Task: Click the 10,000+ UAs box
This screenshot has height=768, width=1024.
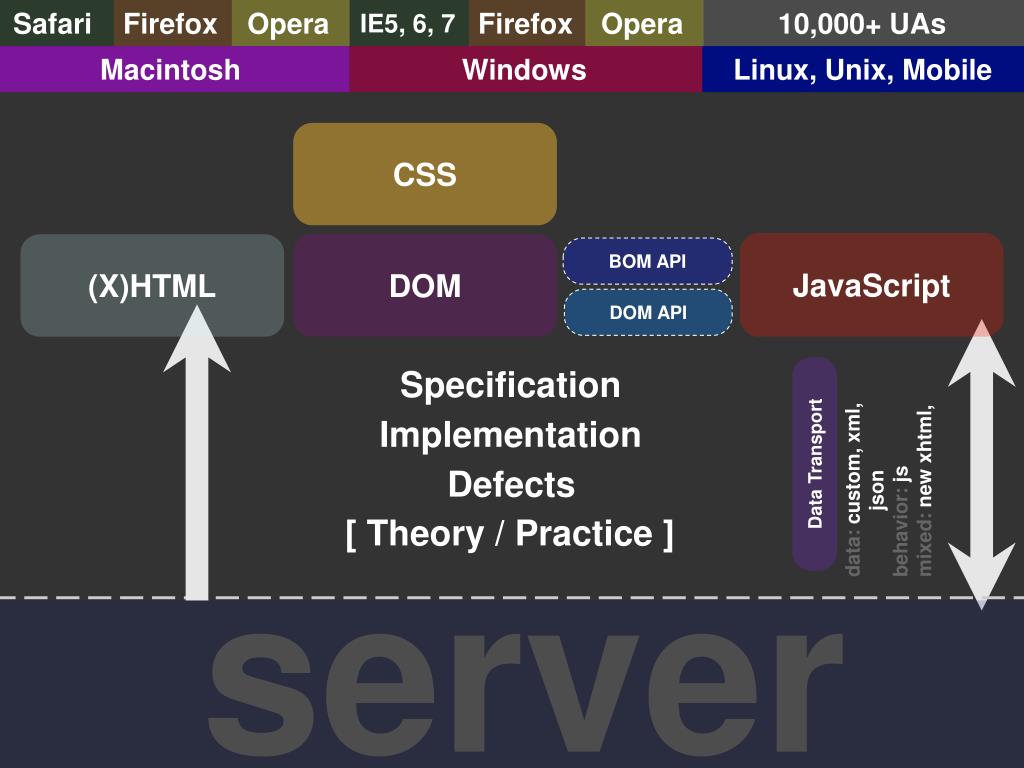Action: click(x=863, y=23)
